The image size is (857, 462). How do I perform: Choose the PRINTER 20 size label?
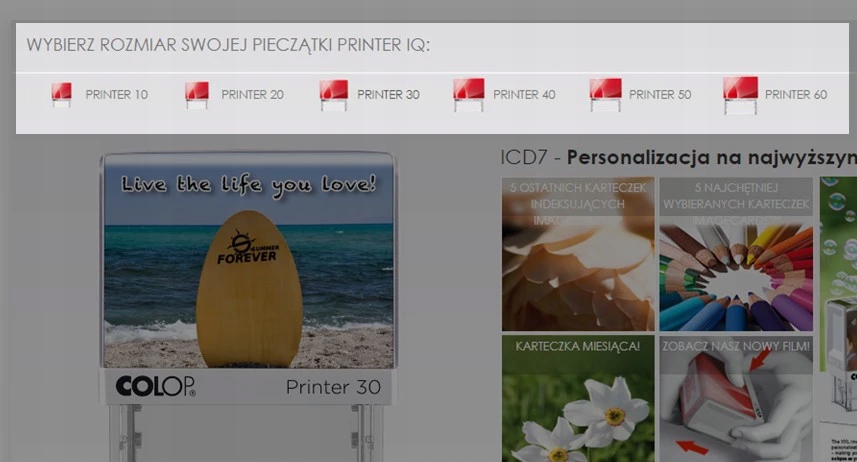253,95
